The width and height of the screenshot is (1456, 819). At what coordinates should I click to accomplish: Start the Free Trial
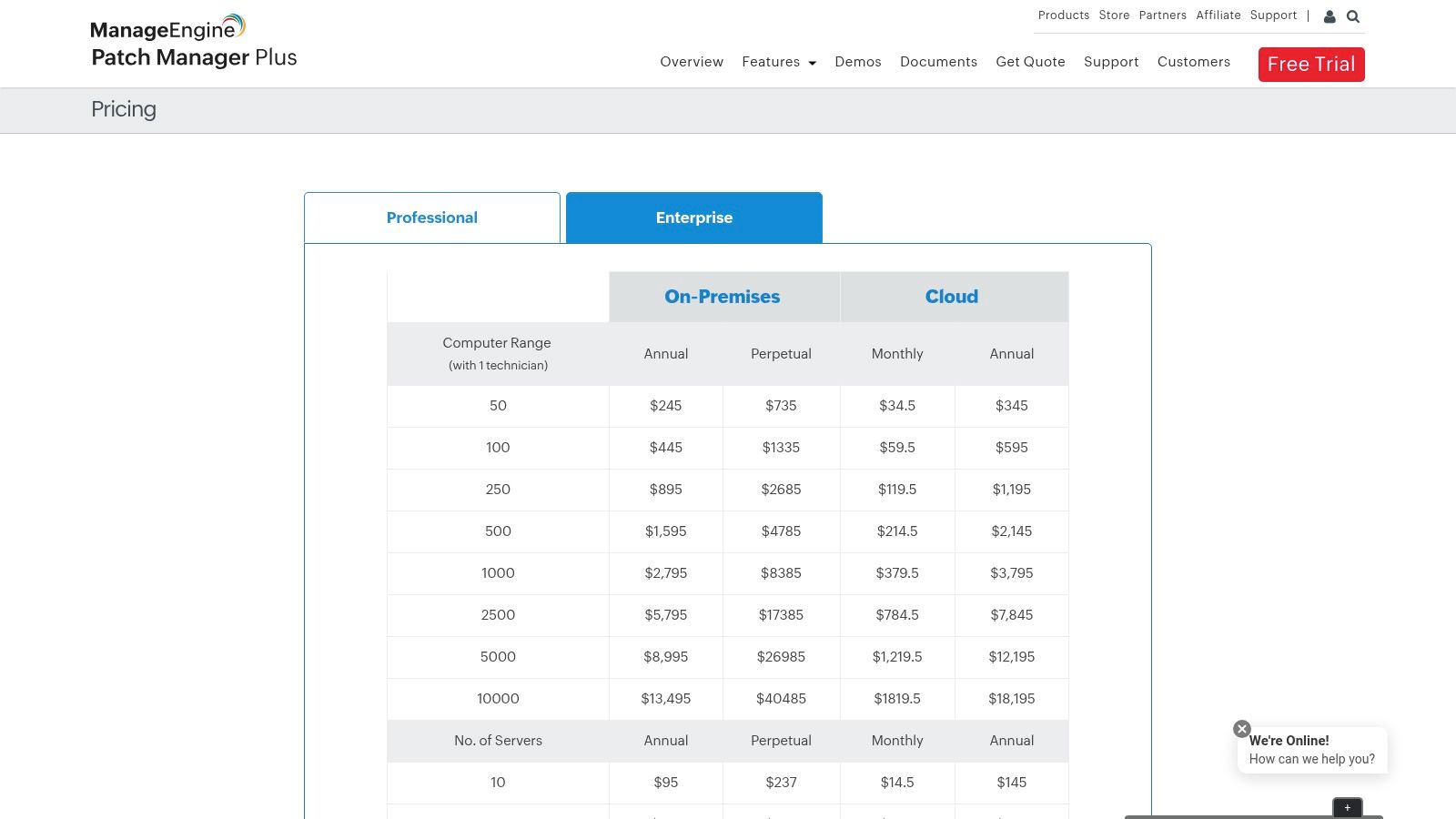[1311, 65]
